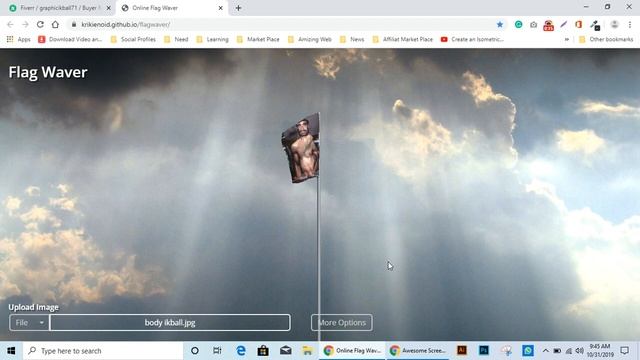Open Microsoft Store from the taskbar
Image resolution: width=640 pixels, height=360 pixels.
click(263, 351)
